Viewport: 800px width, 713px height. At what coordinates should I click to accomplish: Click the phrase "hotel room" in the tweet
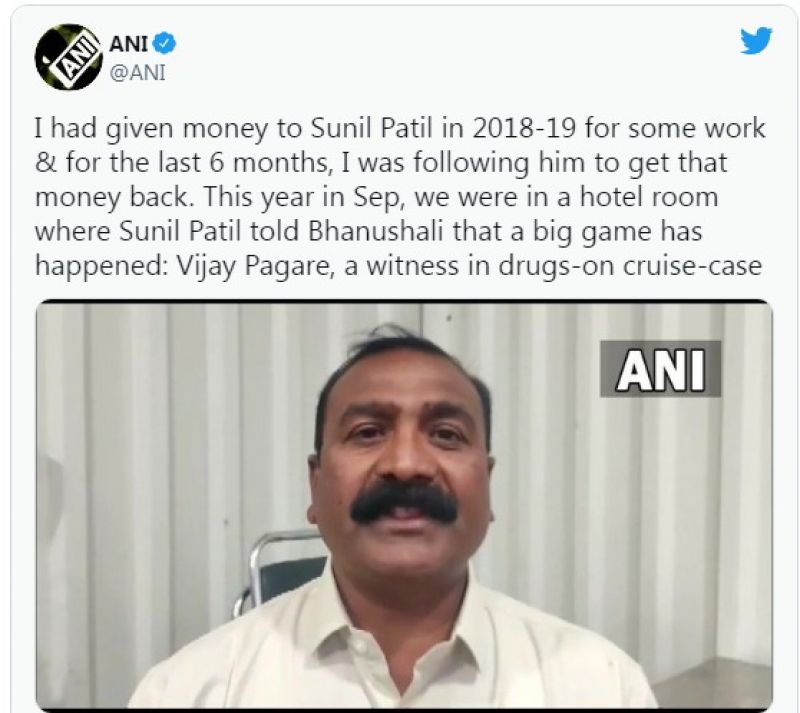649,197
